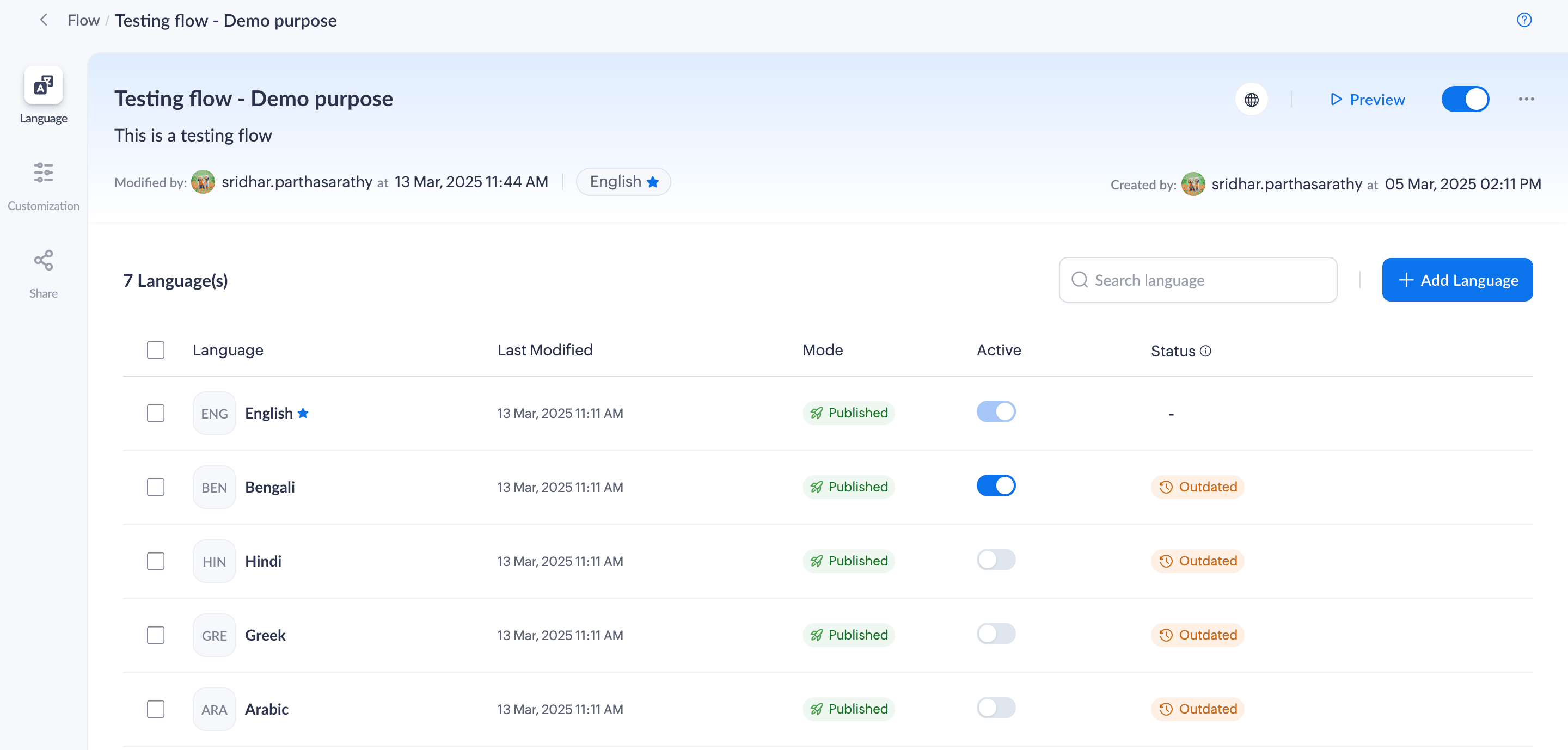The image size is (1568, 750).
Task: Click the English default language chip
Action: coord(623,182)
